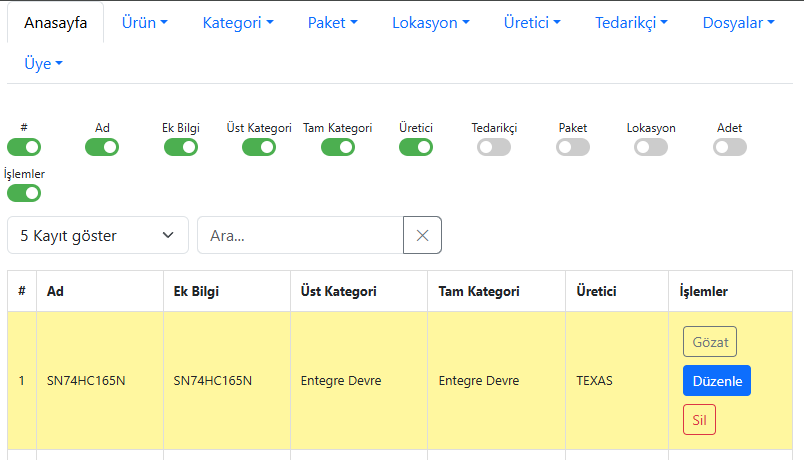The image size is (804, 460).
Task: Expand the Üye menu
Action: 43,63
